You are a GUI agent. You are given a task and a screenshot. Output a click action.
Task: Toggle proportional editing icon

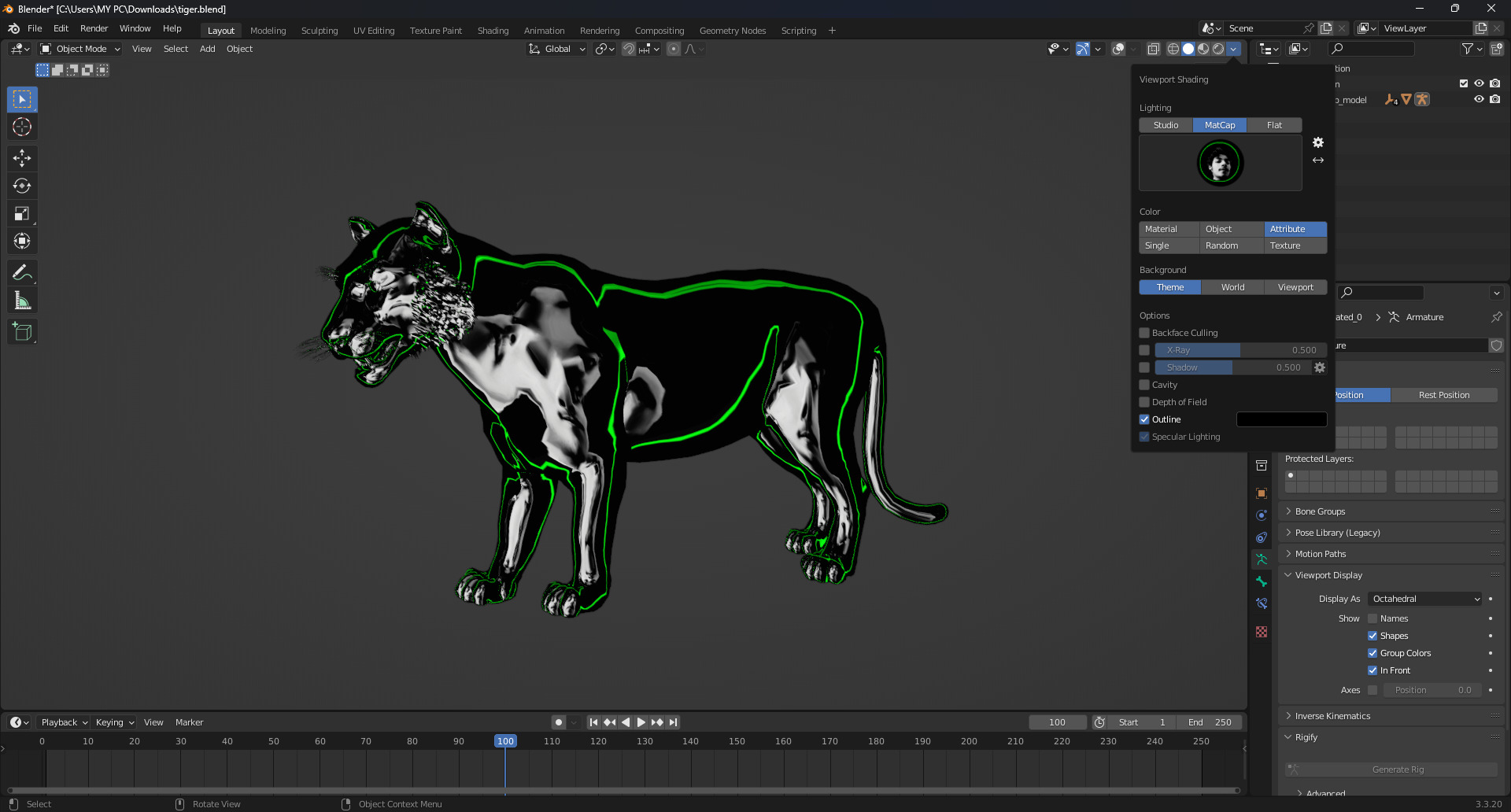tap(674, 49)
